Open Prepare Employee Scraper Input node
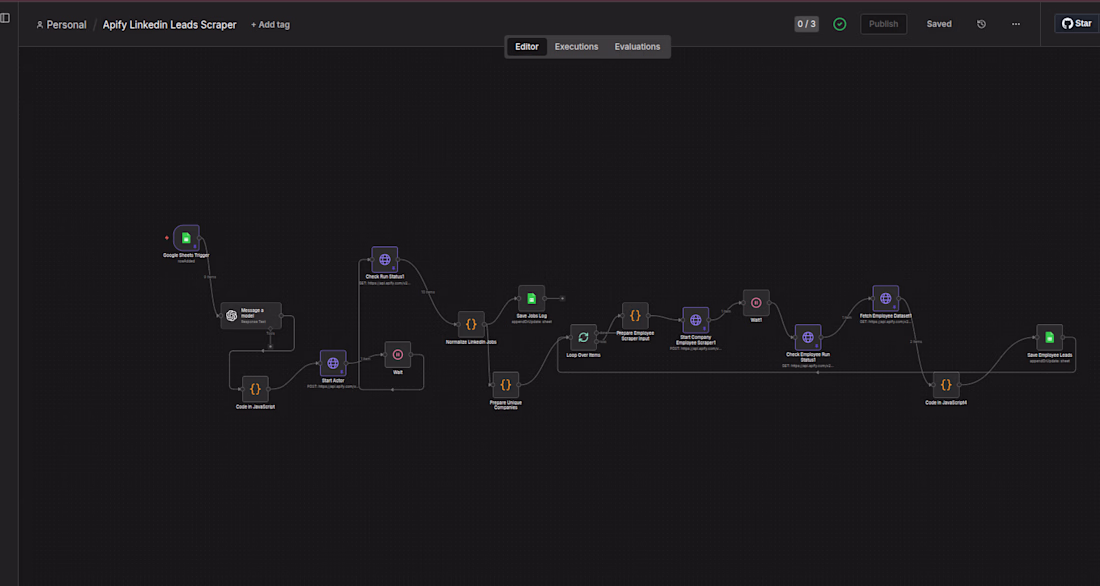This screenshot has height=586, width=1100. click(x=636, y=316)
